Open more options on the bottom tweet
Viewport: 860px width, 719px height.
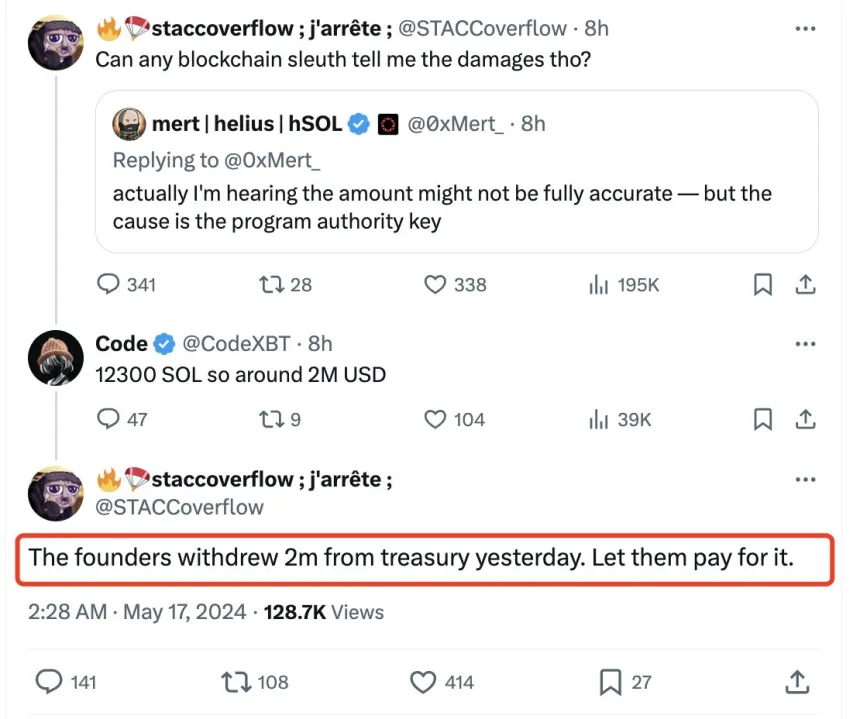point(806,479)
